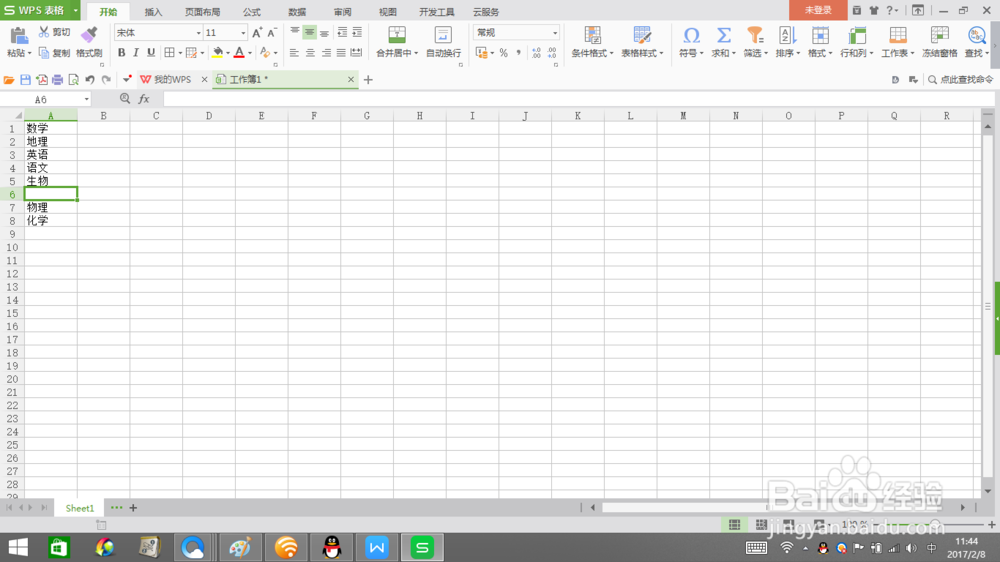This screenshot has height=562, width=1000.
Task: Toggle Underline formatting
Action: point(151,53)
